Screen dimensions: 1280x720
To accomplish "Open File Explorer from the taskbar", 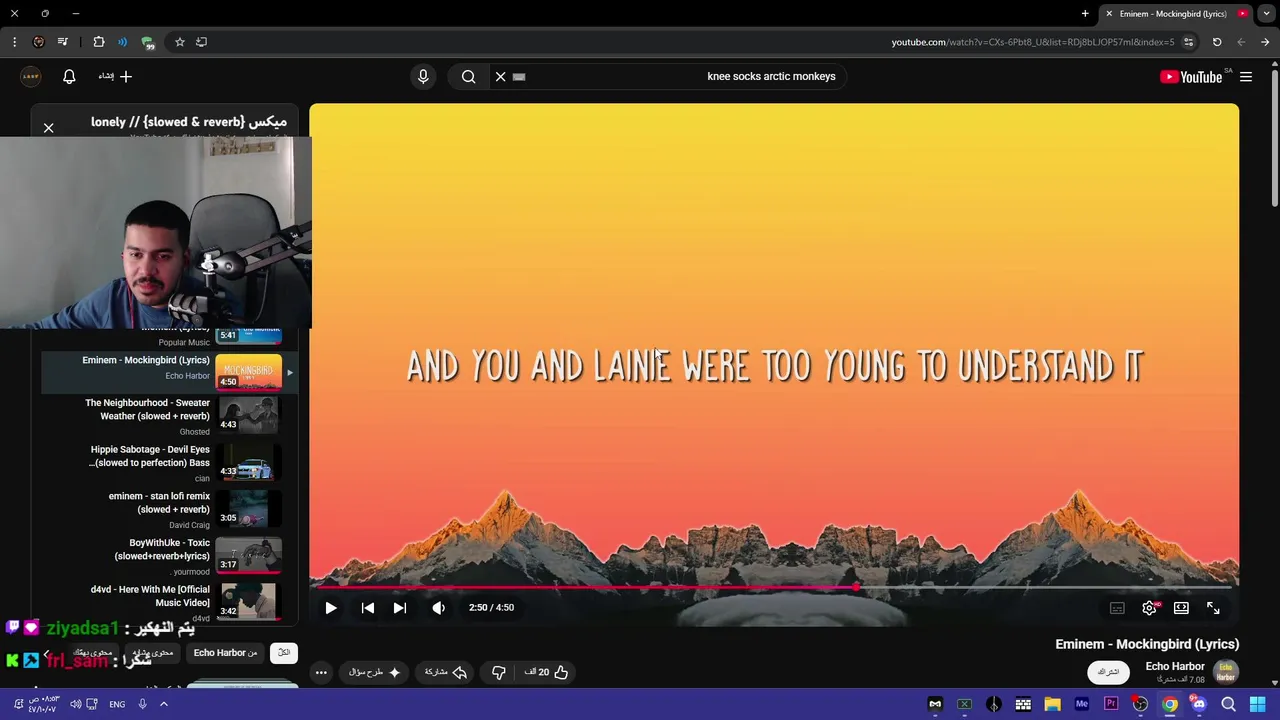I will click(x=1052, y=704).
